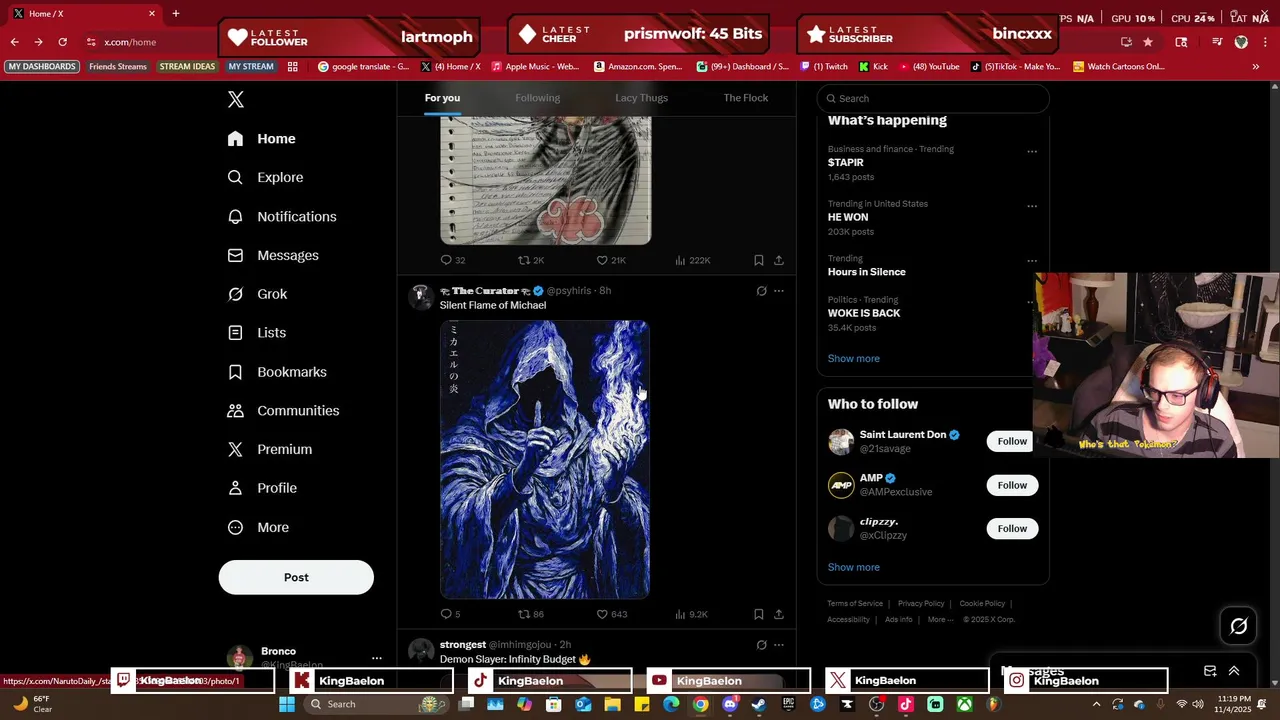Follow Saint Laurent Don

pyautogui.click(x=1012, y=441)
